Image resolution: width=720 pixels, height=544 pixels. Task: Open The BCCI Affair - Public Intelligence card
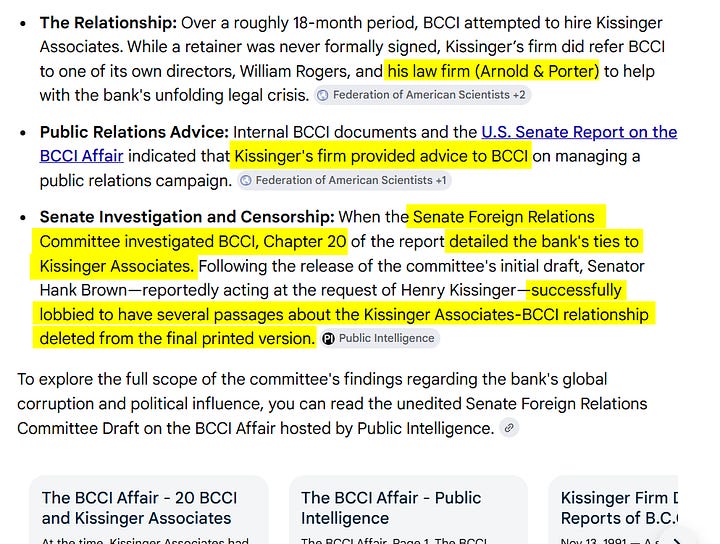click(x=408, y=510)
